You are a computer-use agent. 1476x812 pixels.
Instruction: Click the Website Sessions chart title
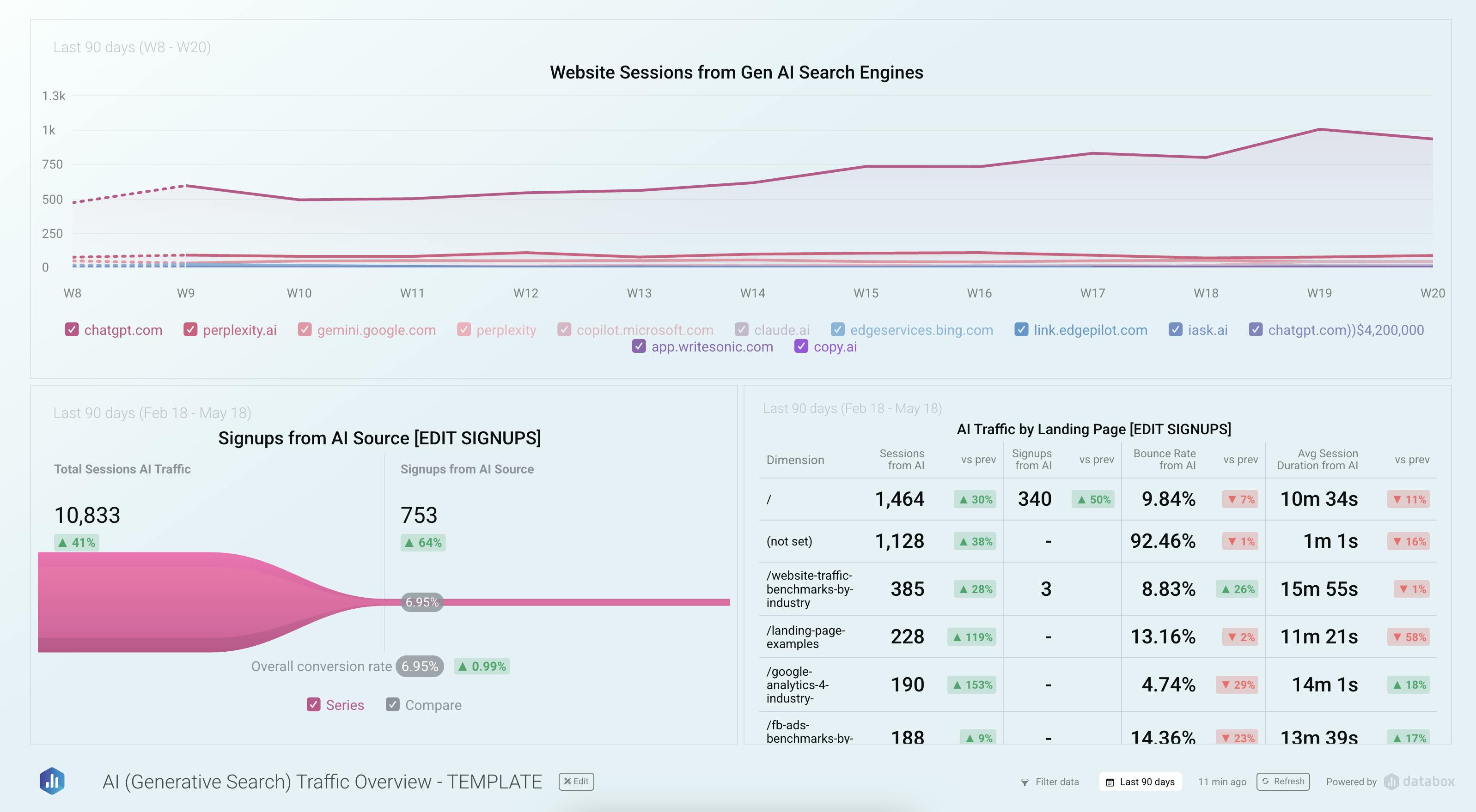pos(736,73)
